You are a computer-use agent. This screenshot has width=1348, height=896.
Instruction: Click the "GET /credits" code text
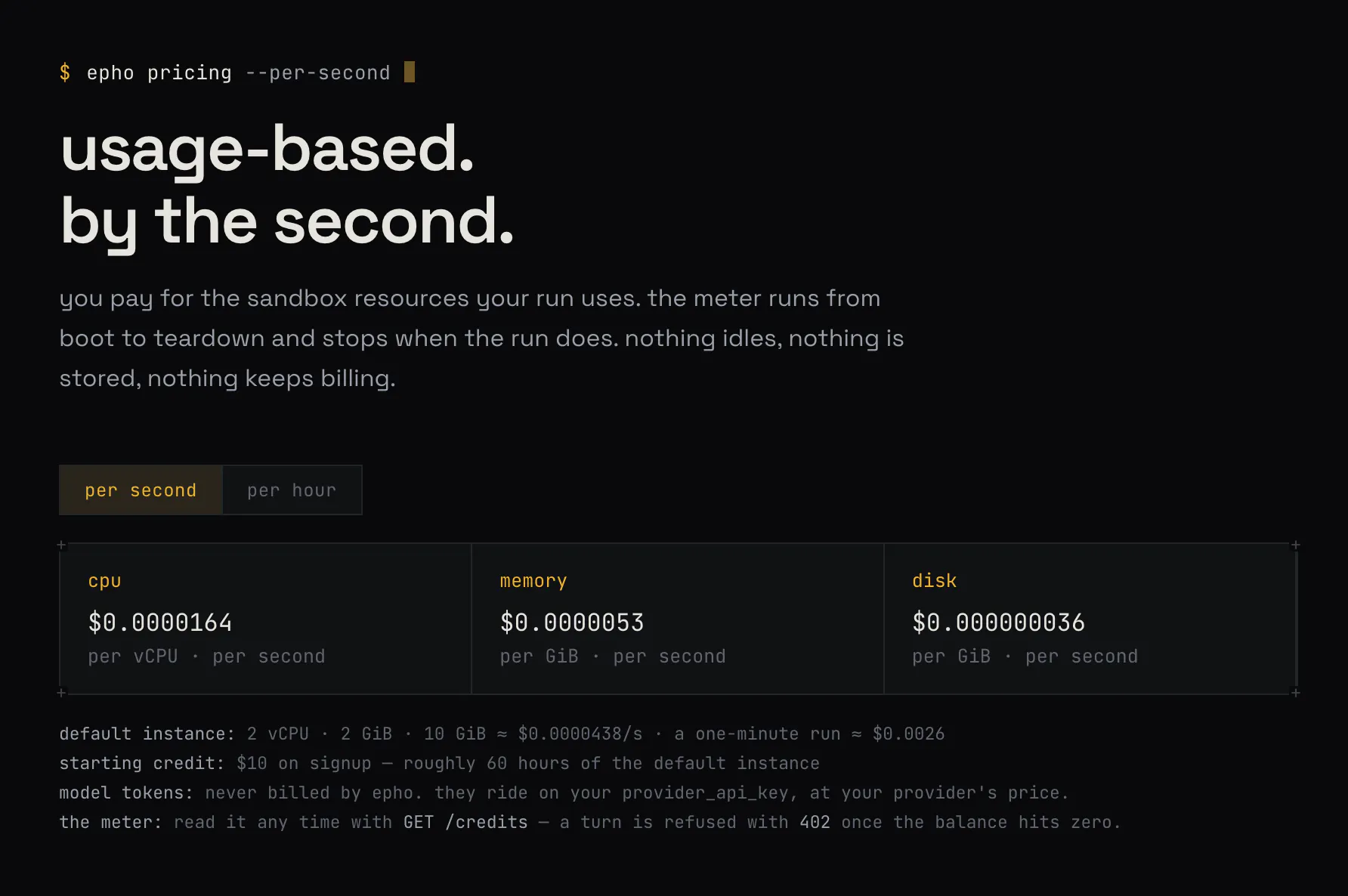click(465, 823)
